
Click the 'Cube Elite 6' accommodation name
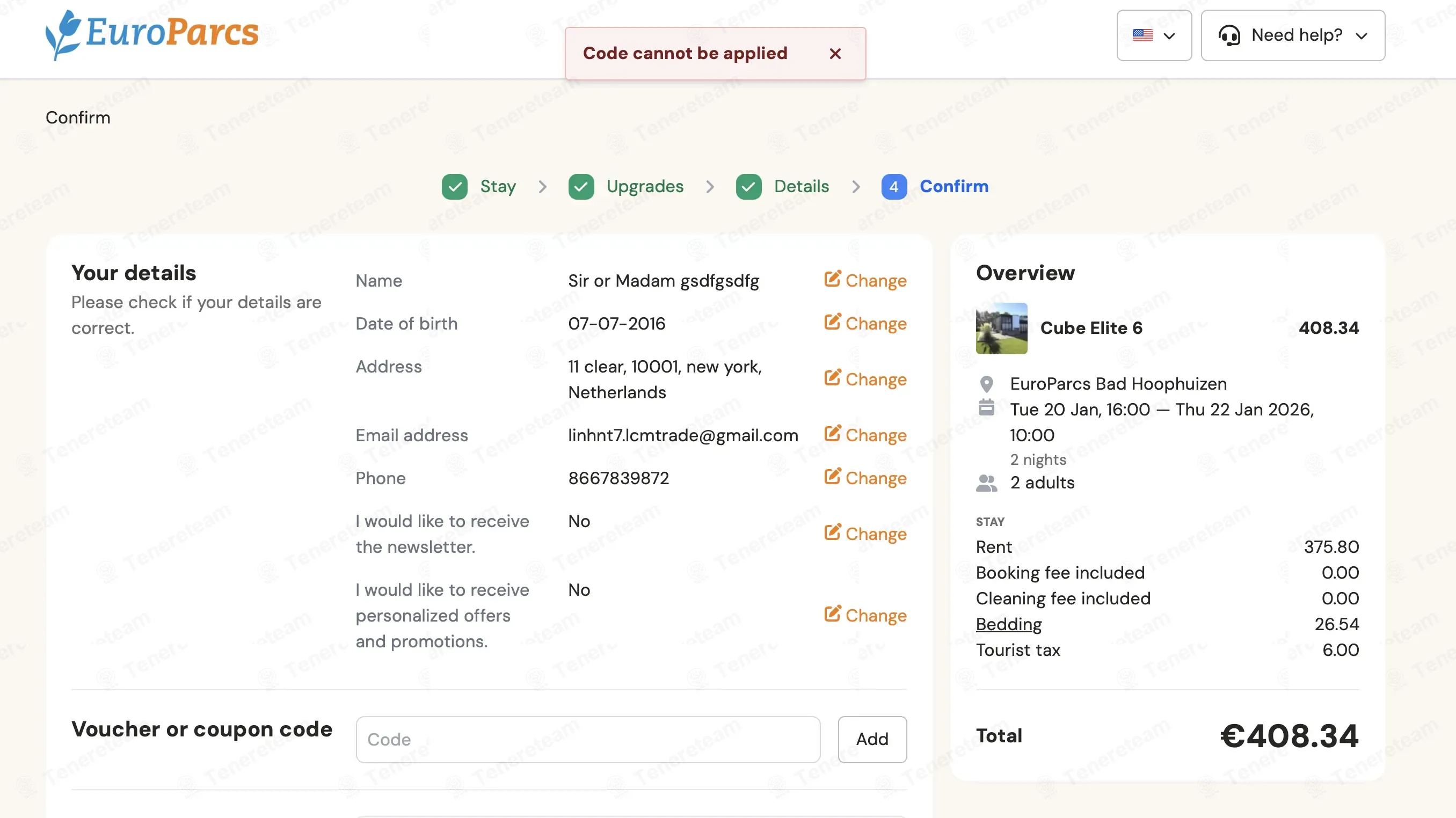pos(1091,328)
